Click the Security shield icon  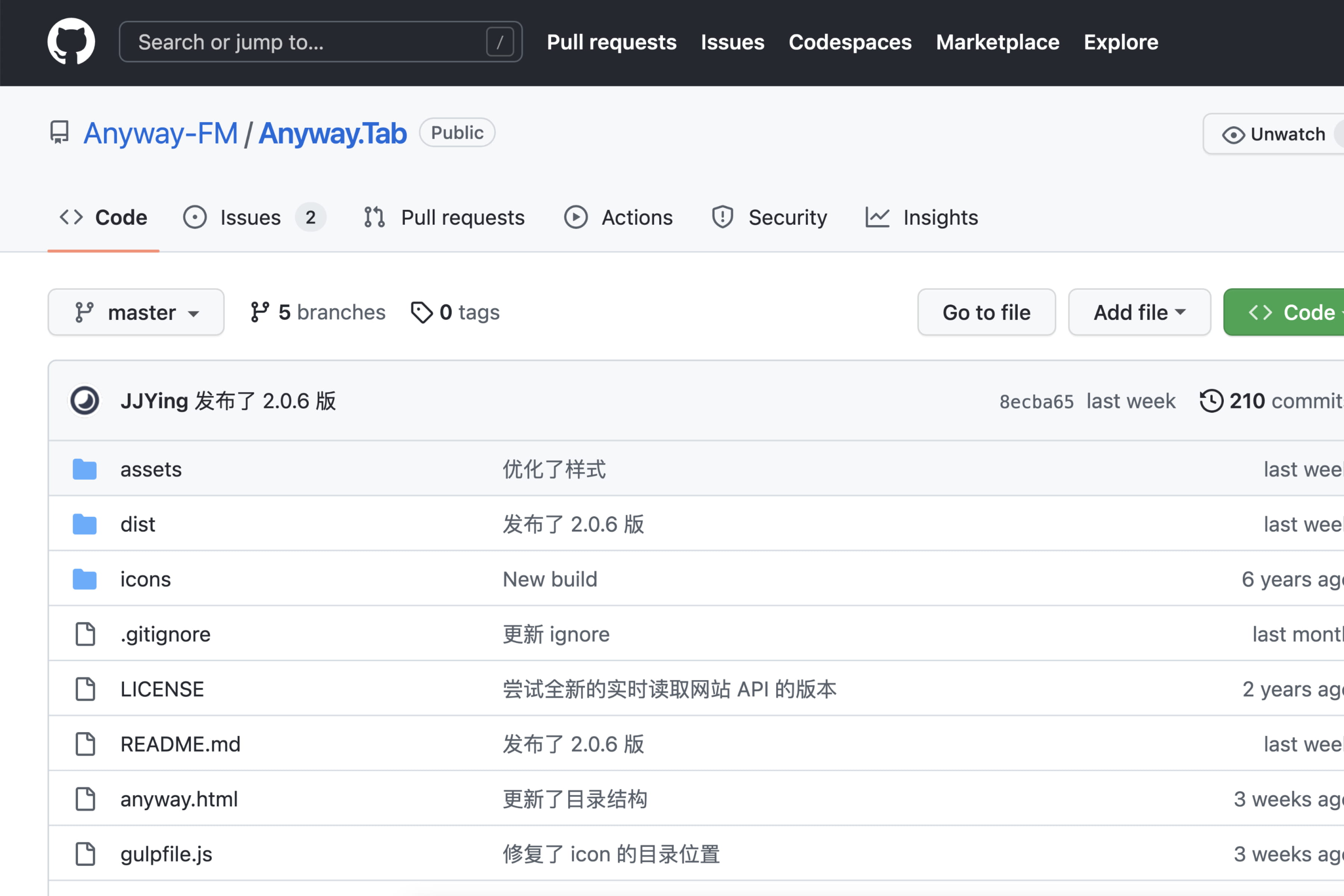point(722,217)
